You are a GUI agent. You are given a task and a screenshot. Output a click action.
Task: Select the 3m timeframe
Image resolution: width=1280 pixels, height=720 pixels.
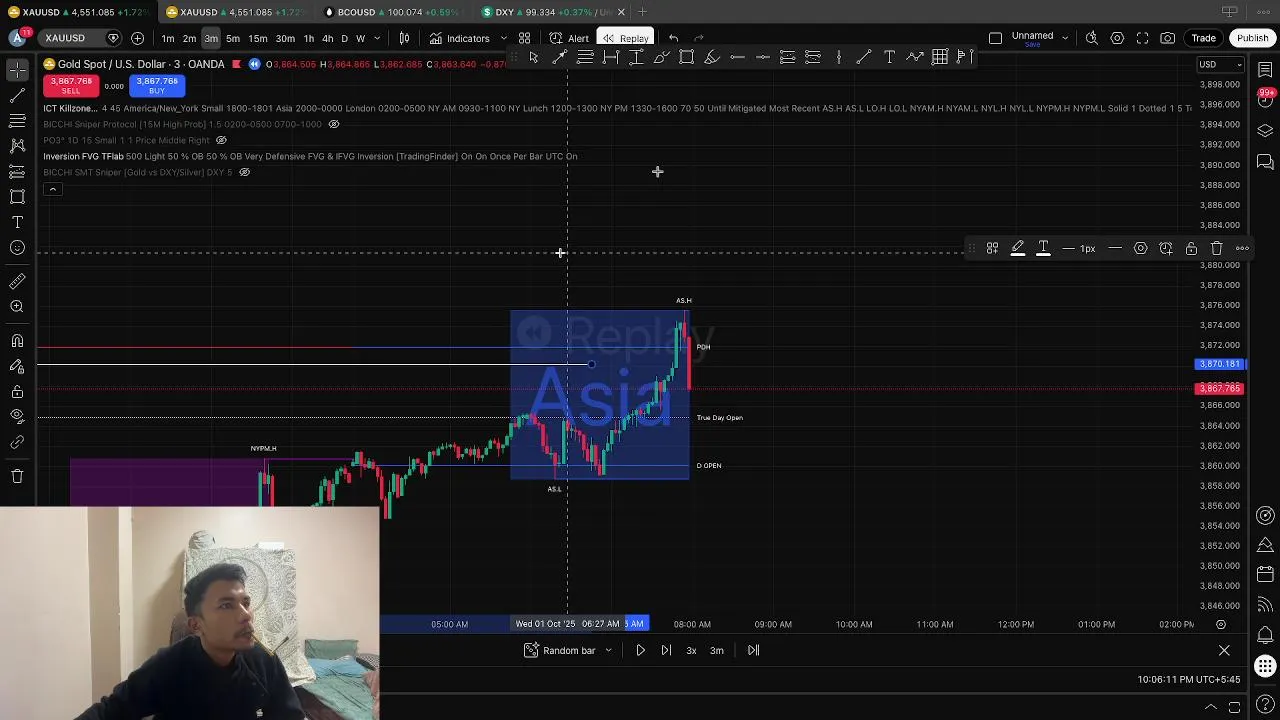pyautogui.click(x=211, y=38)
